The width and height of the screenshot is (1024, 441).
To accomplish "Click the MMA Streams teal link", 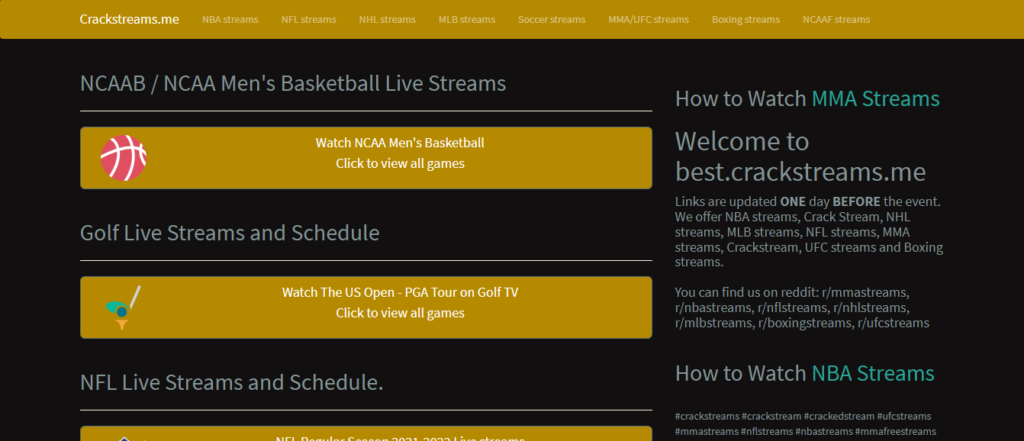I will point(875,99).
